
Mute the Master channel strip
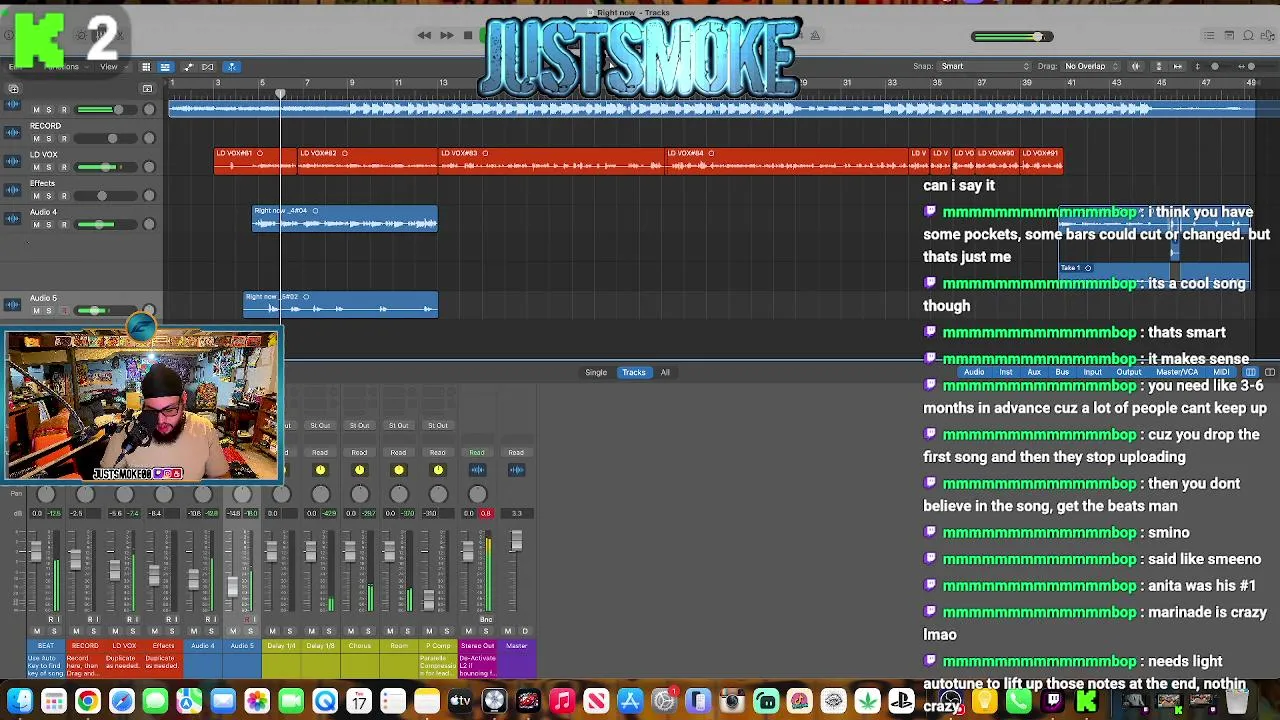508,631
